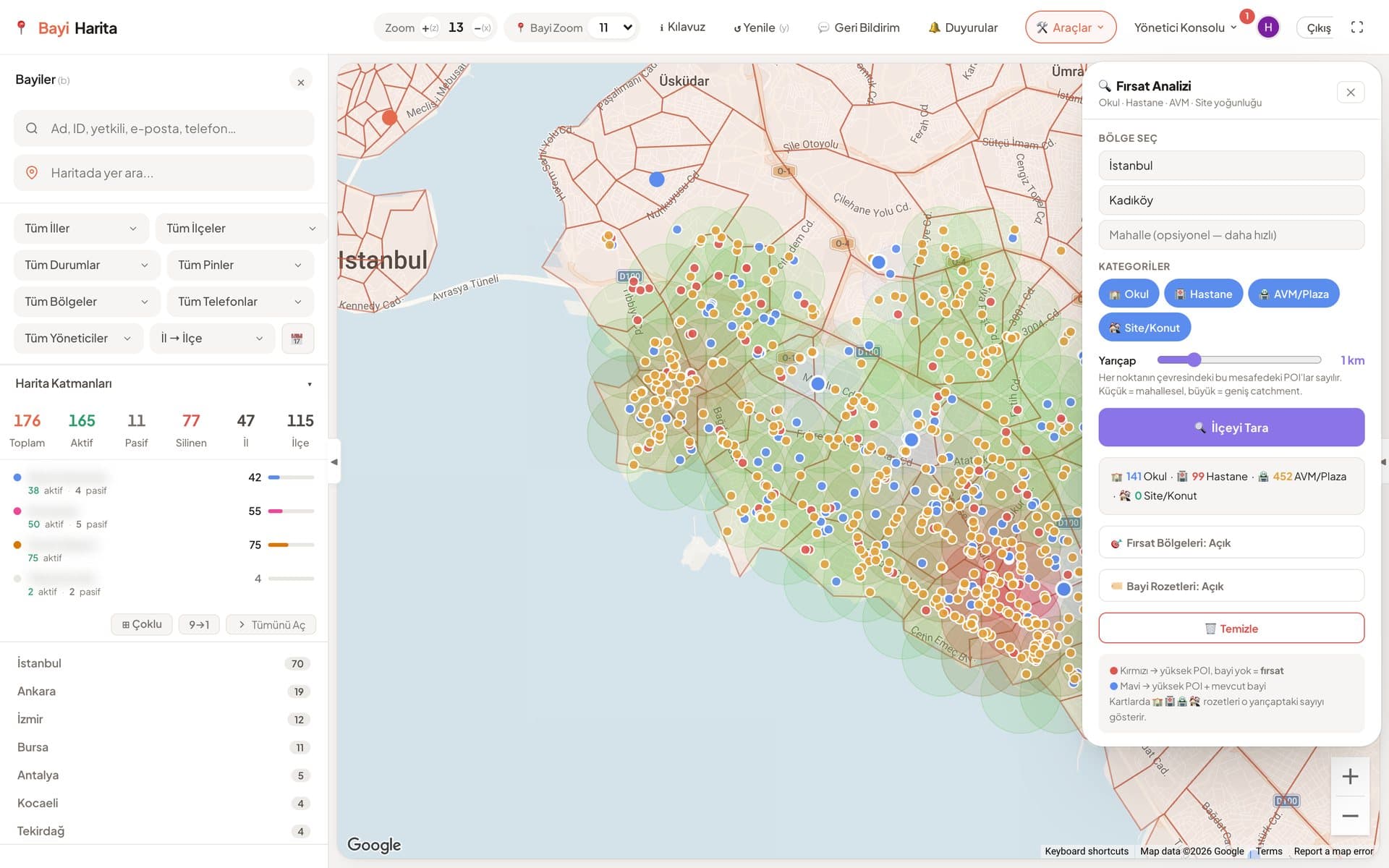Focus the dealer search field

(x=164, y=129)
